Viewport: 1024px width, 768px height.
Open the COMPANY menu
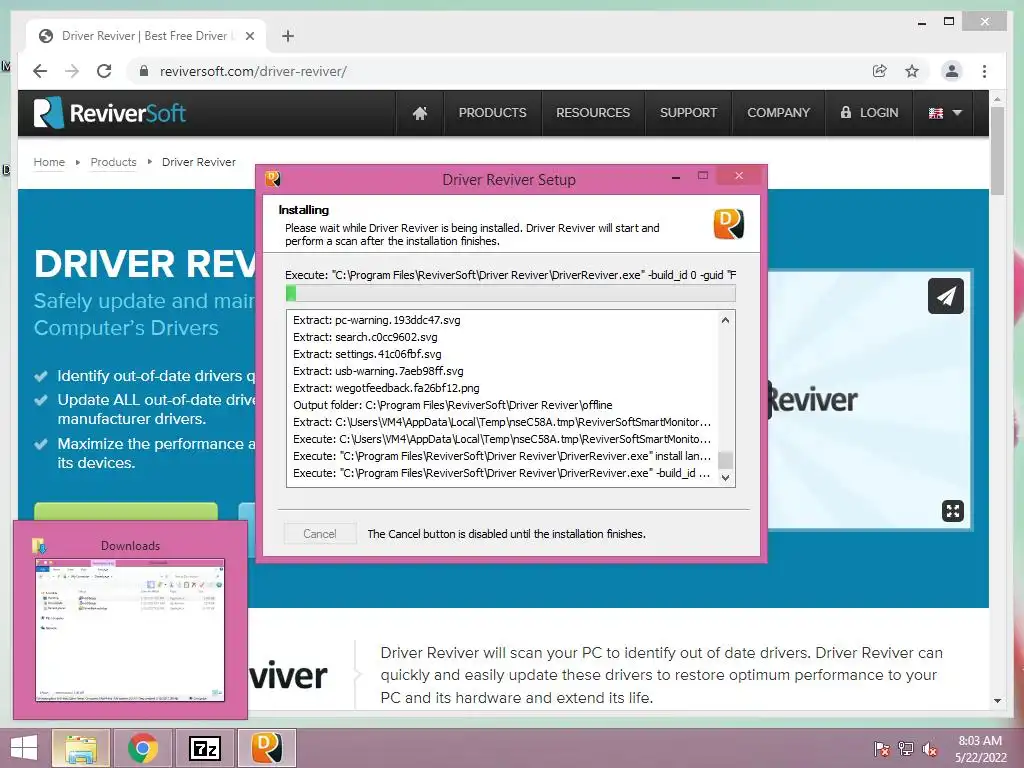coord(778,113)
